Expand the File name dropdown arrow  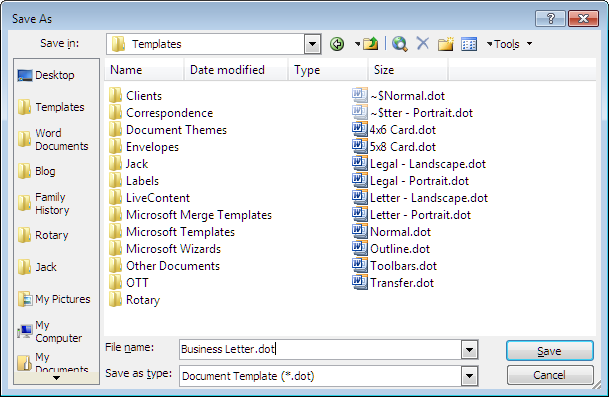point(469,350)
